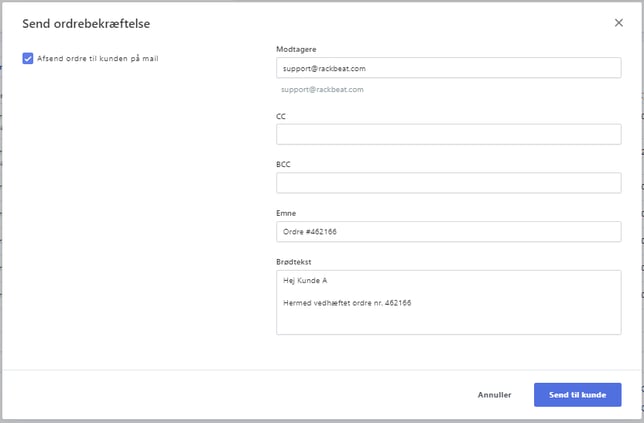Send the order via 'Send til kunde'
Image resolution: width=644 pixels, height=423 pixels.
(577, 395)
